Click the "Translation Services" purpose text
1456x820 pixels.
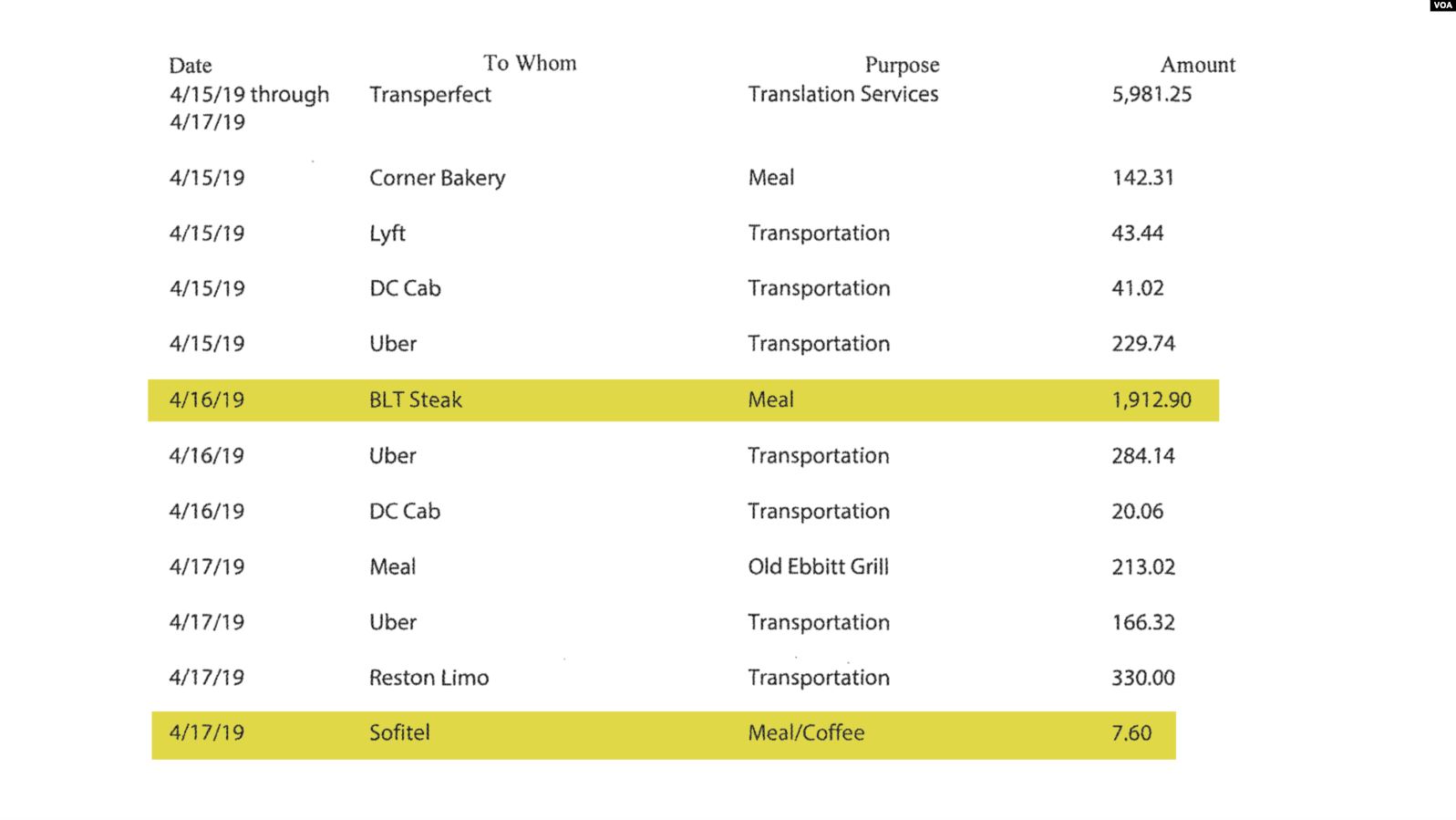click(842, 94)
